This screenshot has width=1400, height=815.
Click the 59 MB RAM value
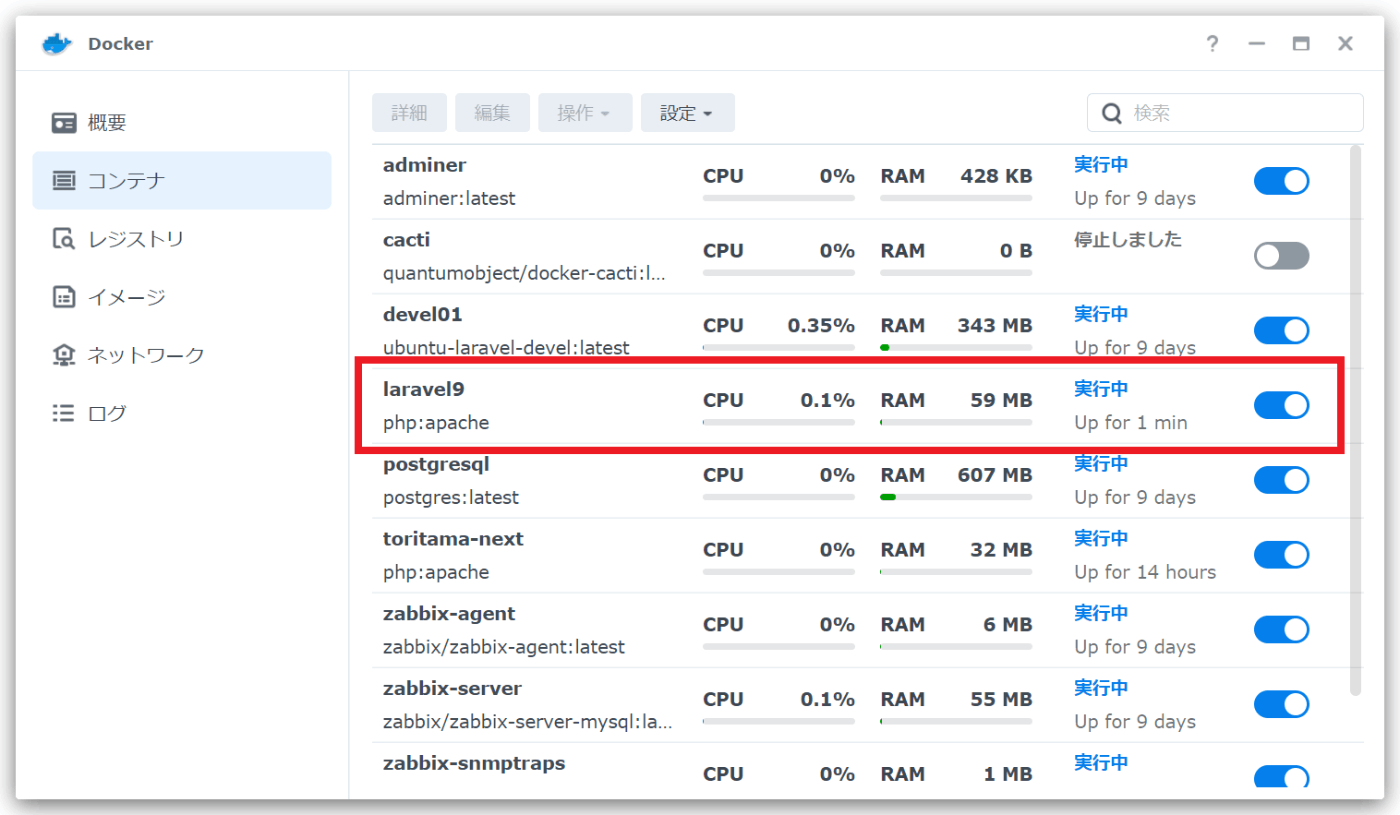pos(1001,401)
